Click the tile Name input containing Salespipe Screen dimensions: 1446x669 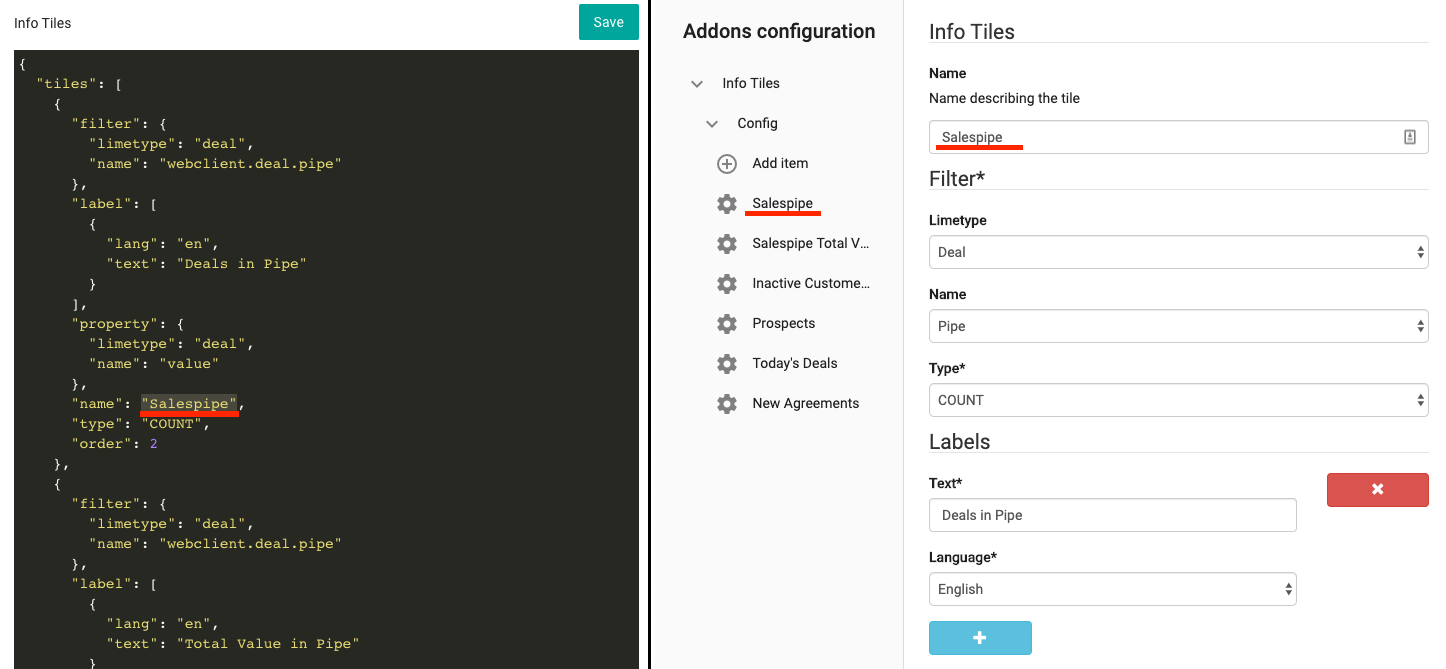pyautogui.click(x=1160, y=138)
